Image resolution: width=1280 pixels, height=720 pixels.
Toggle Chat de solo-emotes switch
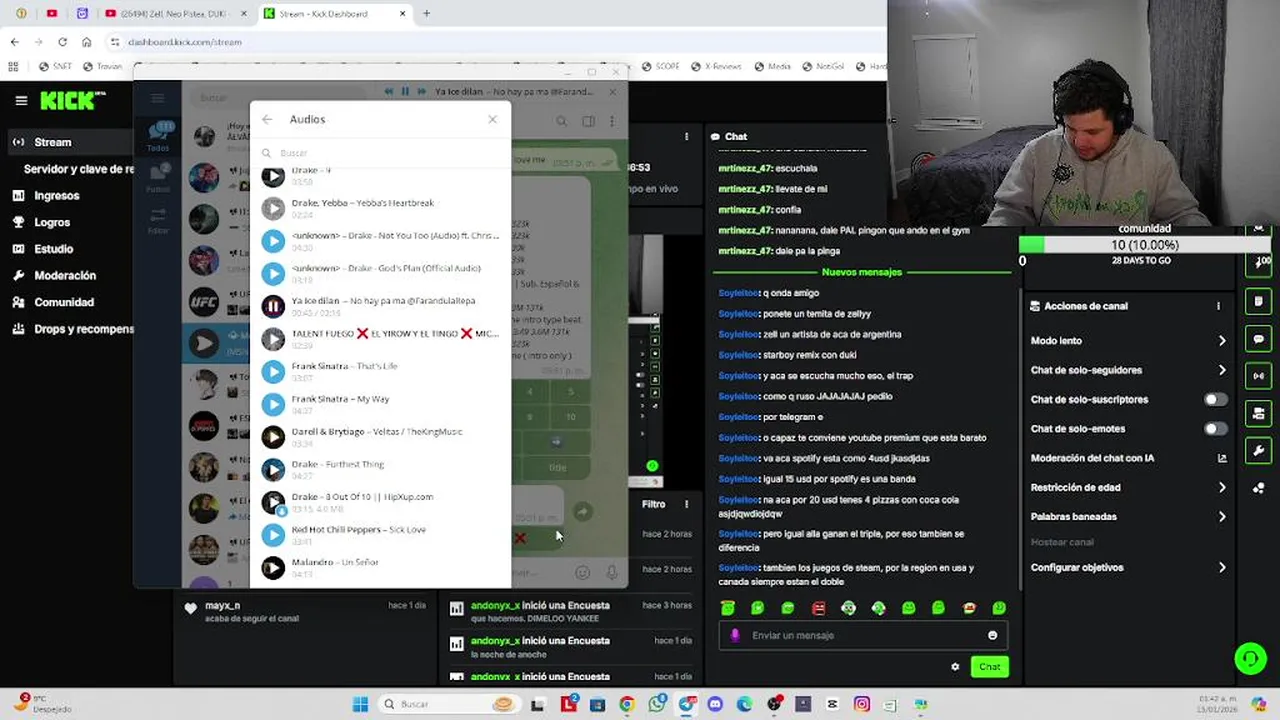point(1215,429)
